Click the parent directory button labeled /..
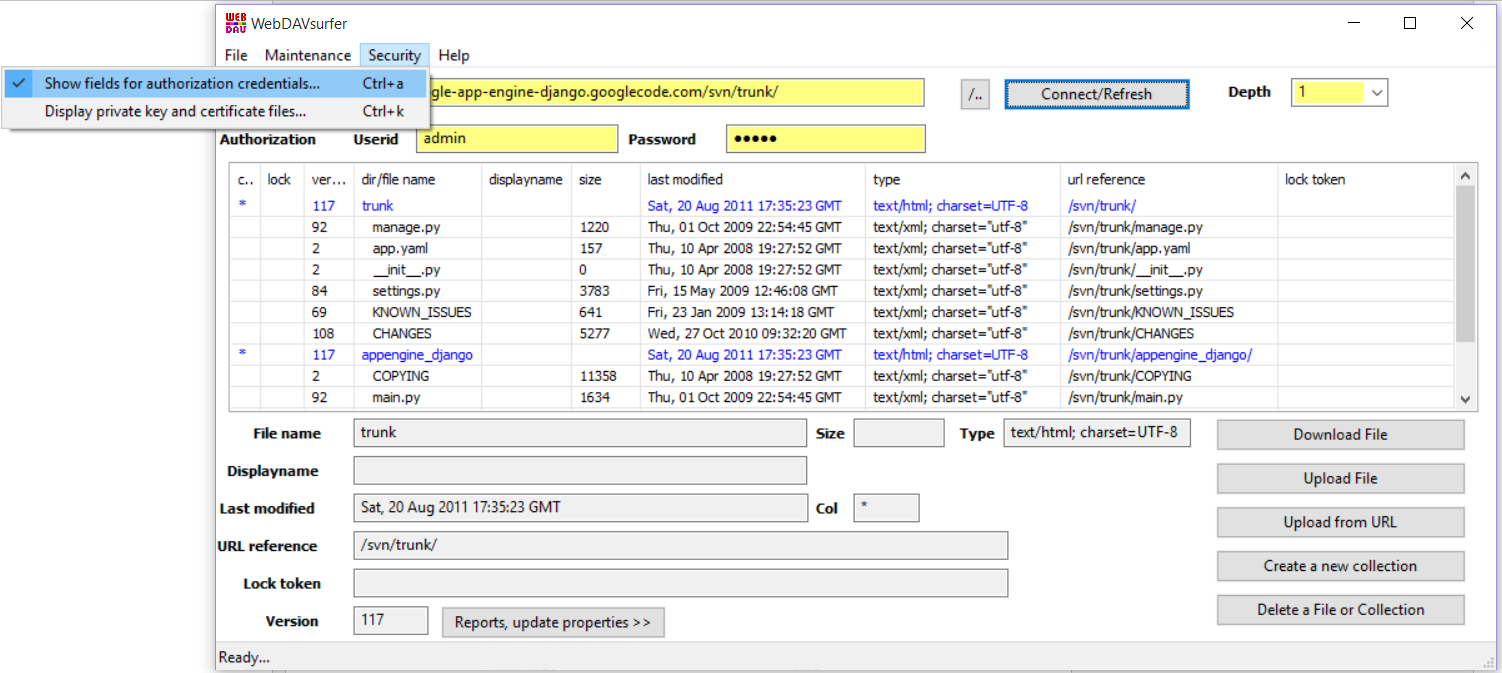This screenshot has height=673, width=1502. (974, 93)
